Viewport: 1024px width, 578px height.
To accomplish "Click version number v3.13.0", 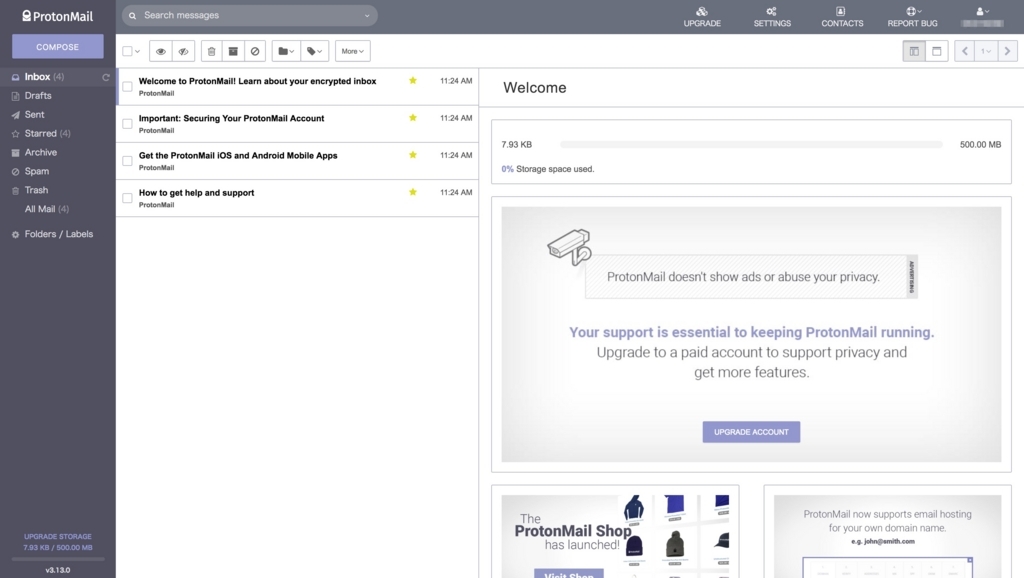I will tap(57, 570).
